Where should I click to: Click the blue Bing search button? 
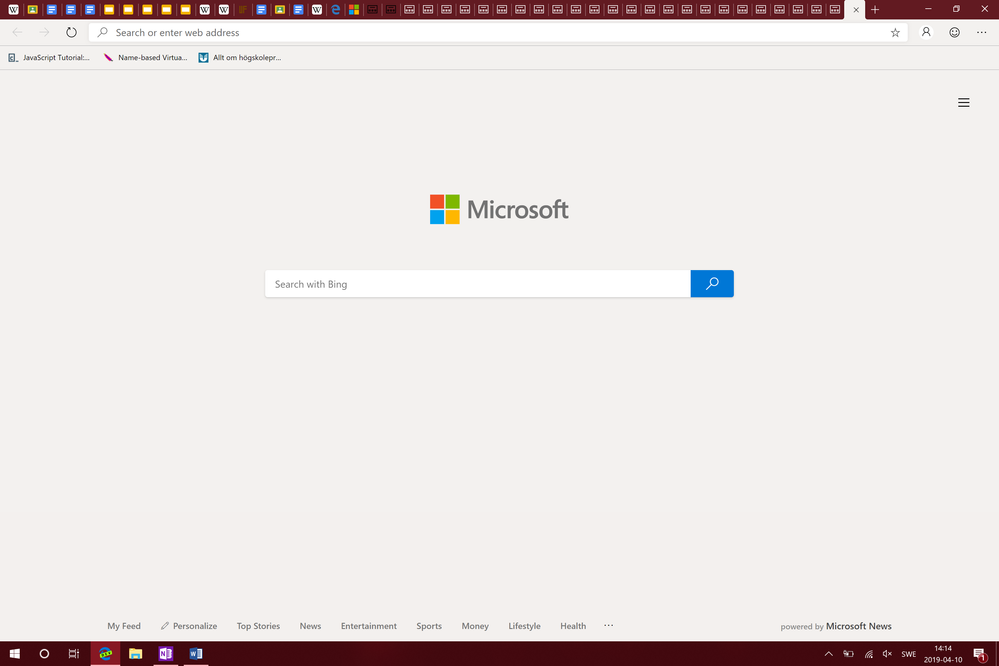point(712,284)
